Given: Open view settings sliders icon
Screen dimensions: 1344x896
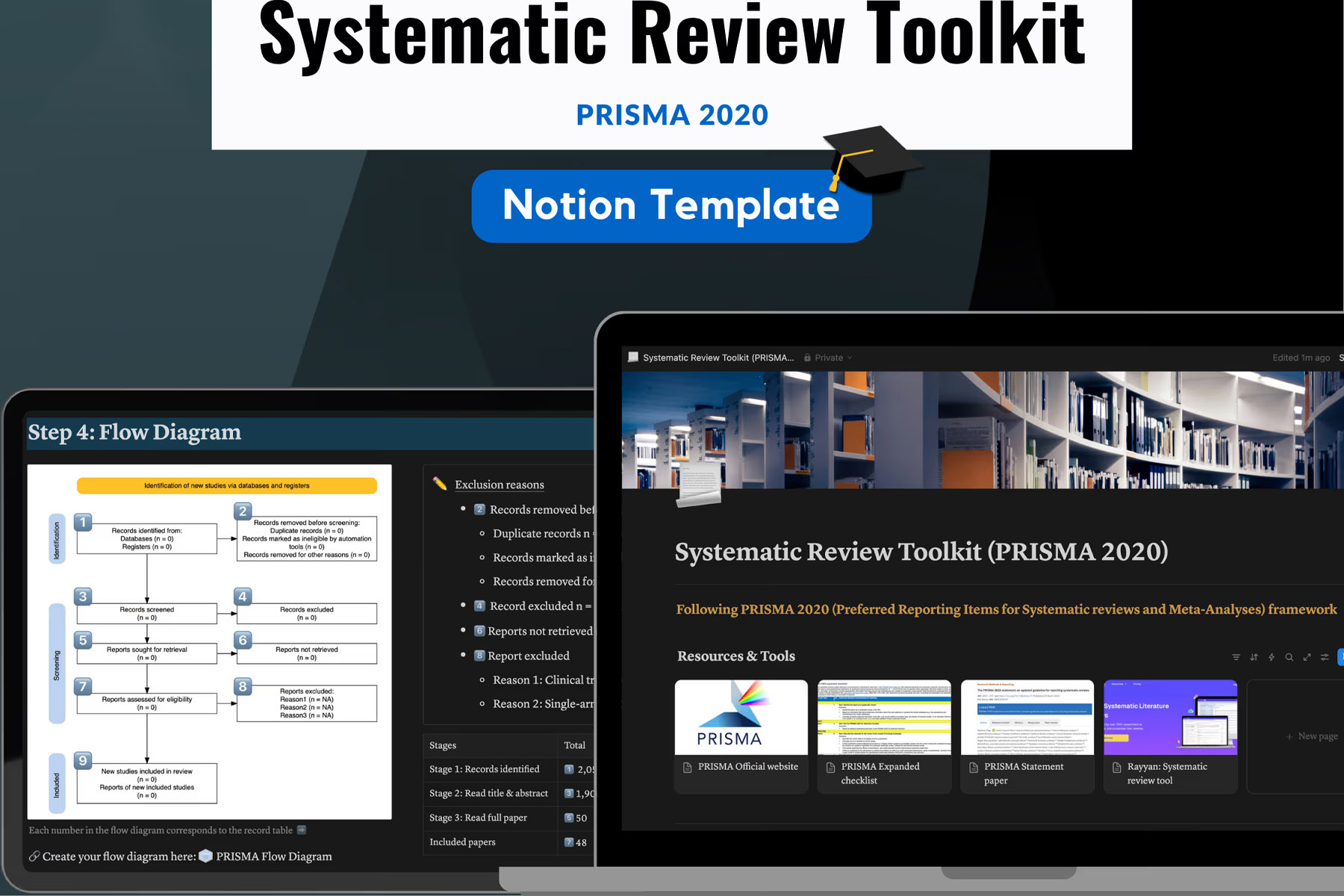Looking at the screenshot, I should point(1325,657).
